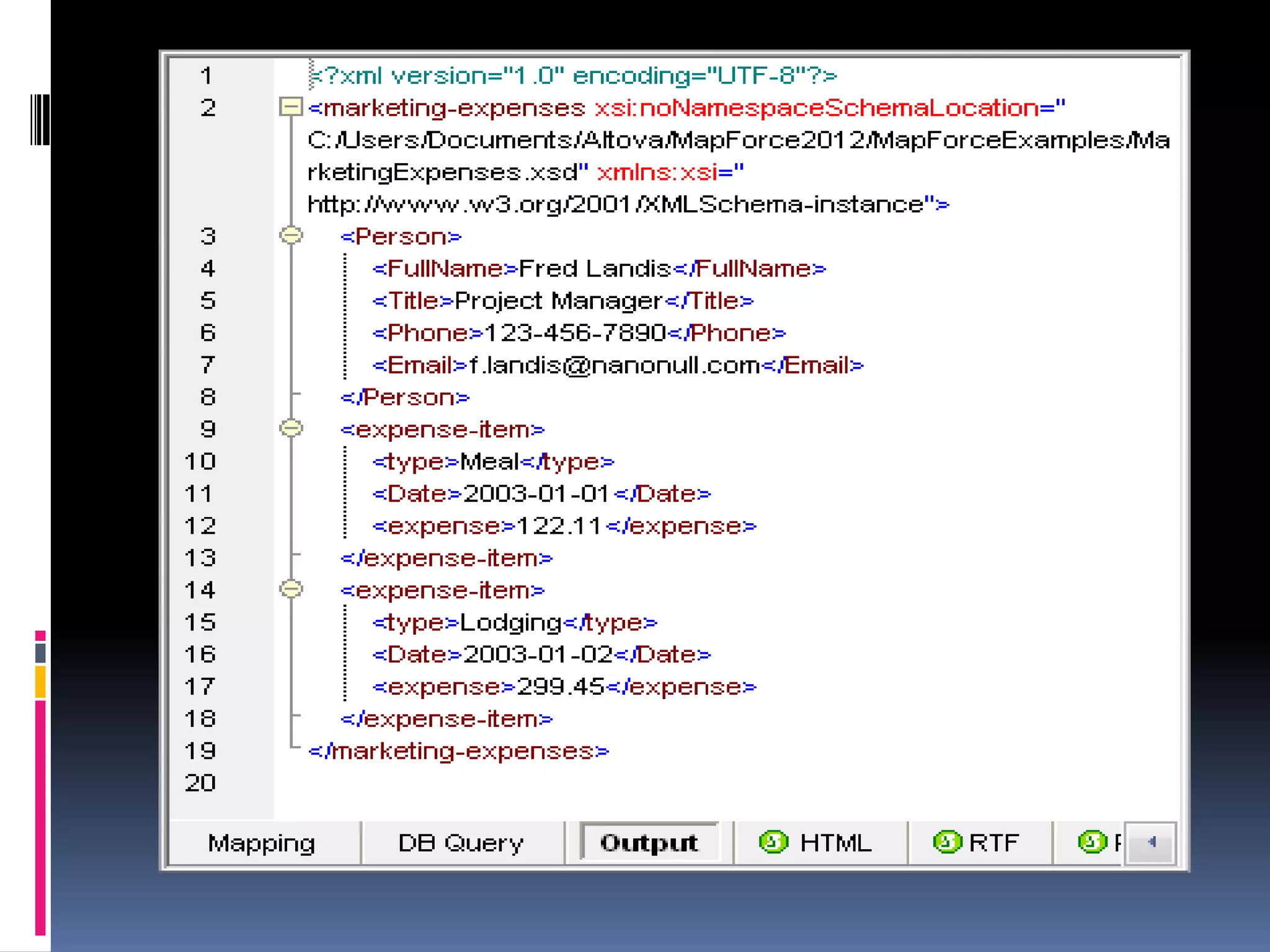Screen dimensions: 1270x952
Task: Click the expense value 299.45
Action: (x=560, y=687)
